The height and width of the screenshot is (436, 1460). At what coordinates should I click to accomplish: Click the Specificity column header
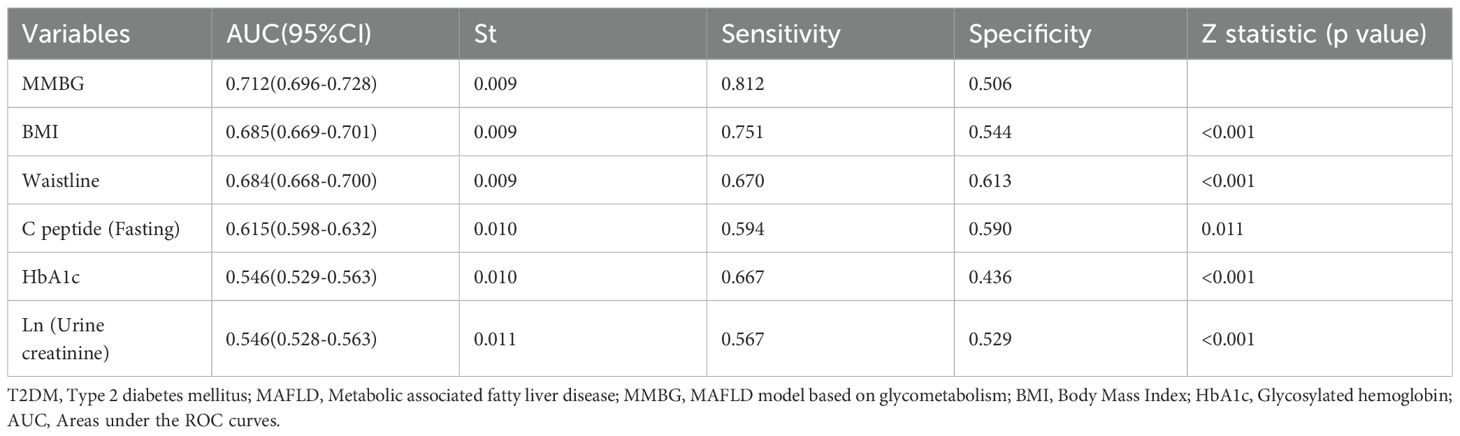coord(1027,34)
